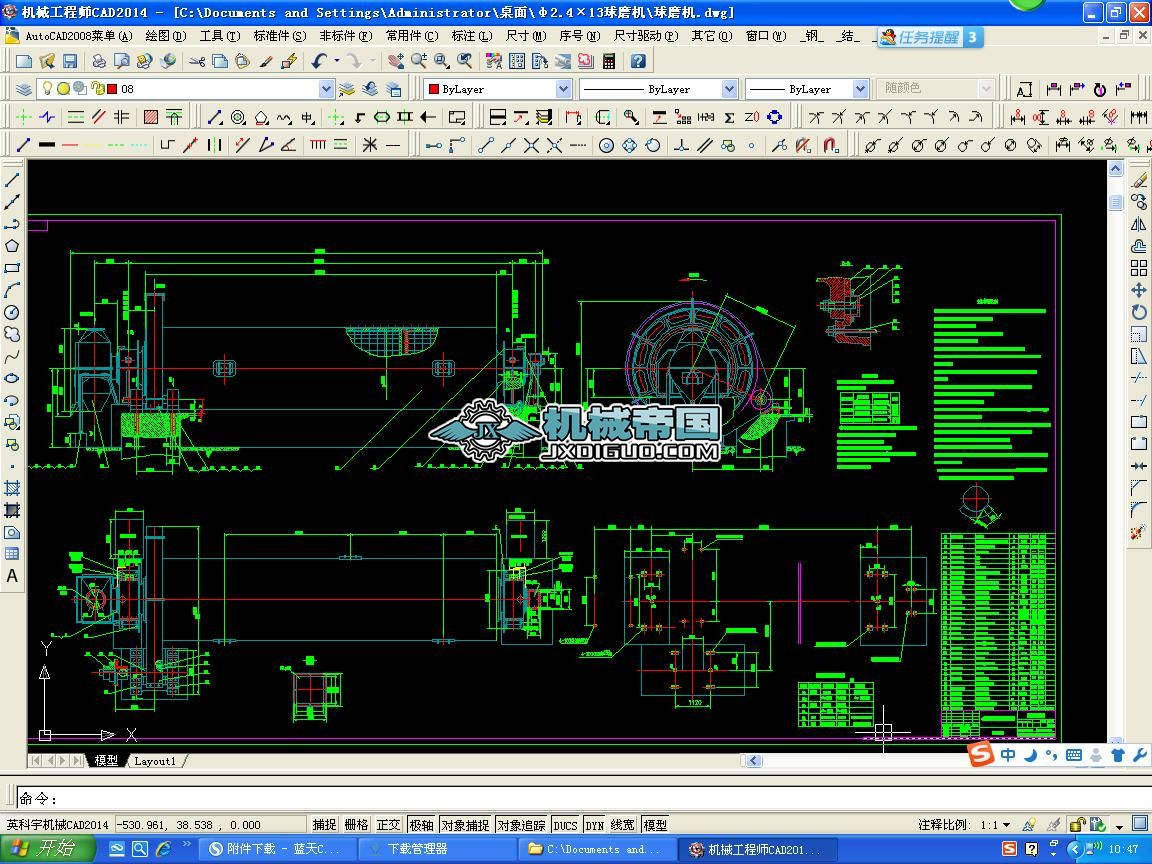Open the 绘图(D) menu
1152x864 pixels.
(x=165, y=36)
